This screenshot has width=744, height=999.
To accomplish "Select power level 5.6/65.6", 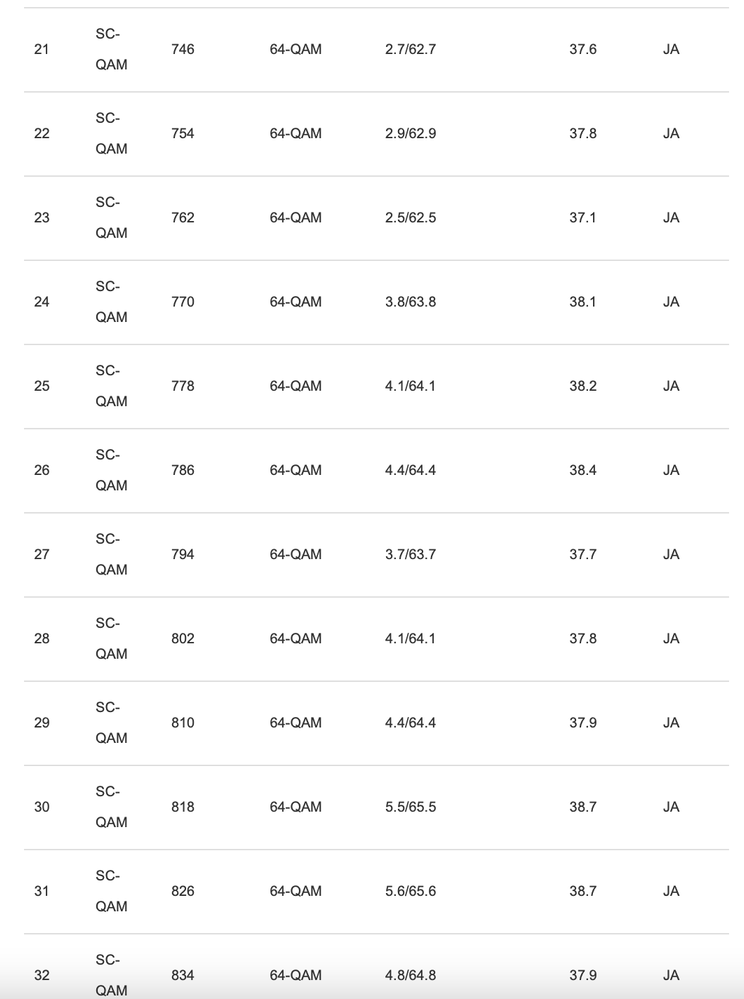I will [410, 890].
